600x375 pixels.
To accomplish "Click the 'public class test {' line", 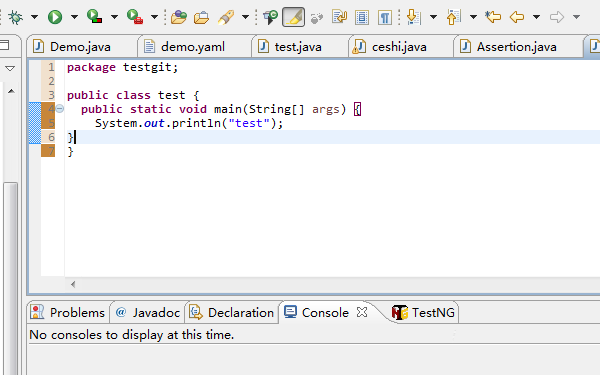I will coord(133,95).
